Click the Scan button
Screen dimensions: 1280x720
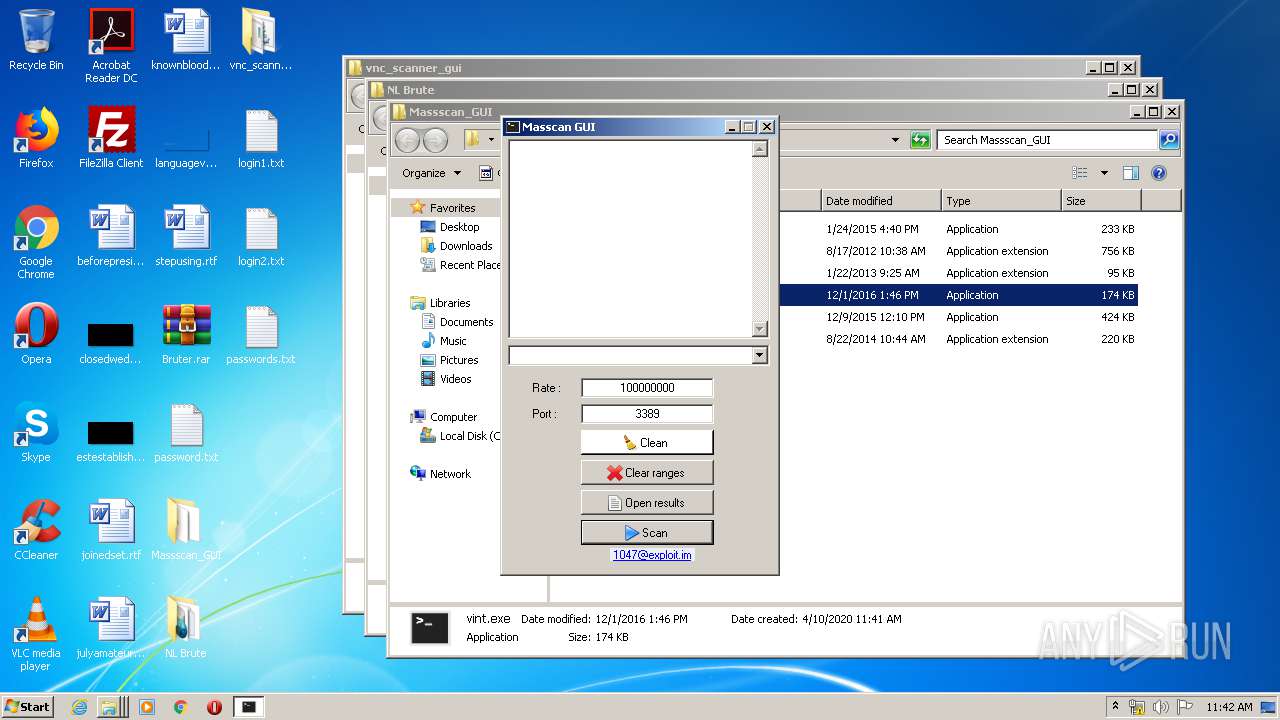pyautogui.click(x=647, y=532)
